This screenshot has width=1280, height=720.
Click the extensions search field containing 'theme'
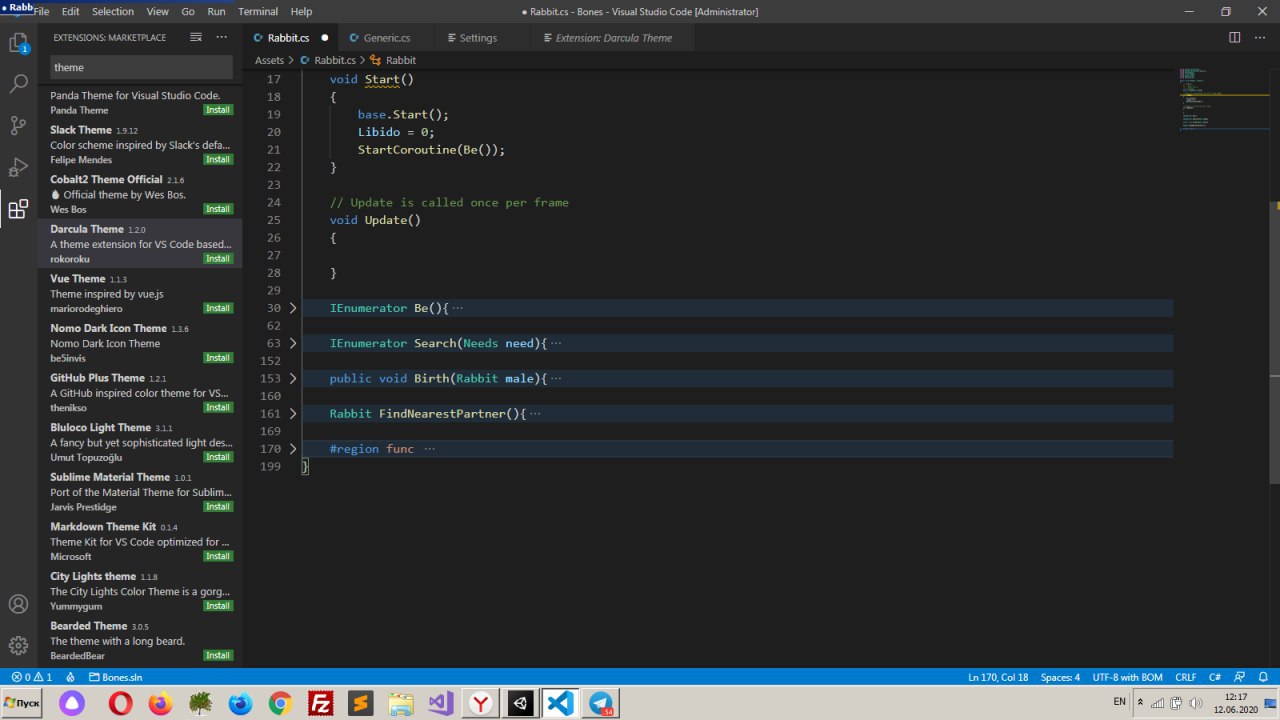click(141, 67)
